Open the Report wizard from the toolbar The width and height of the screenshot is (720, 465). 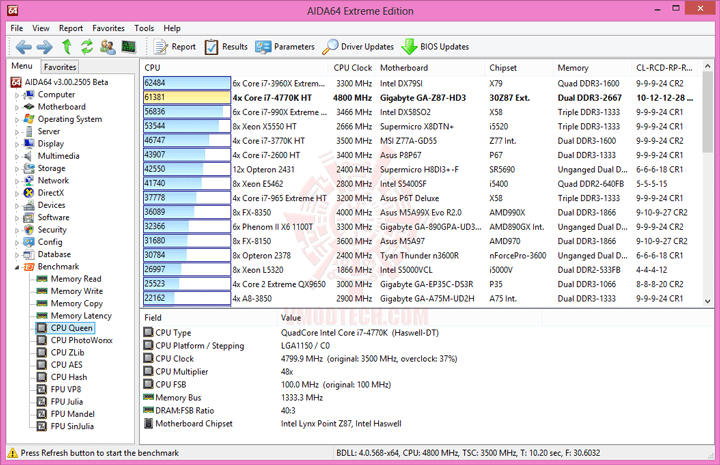click(x=174, y=47)
